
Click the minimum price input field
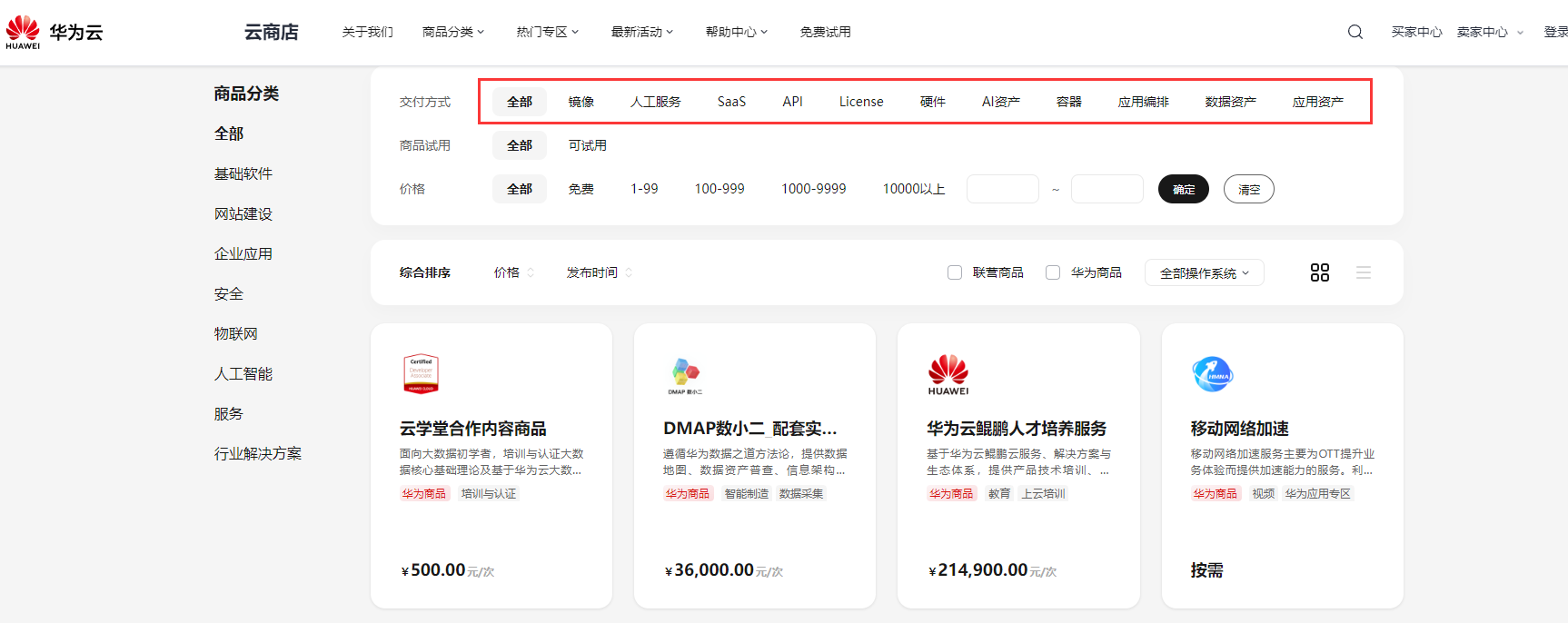coord(1002,189)
